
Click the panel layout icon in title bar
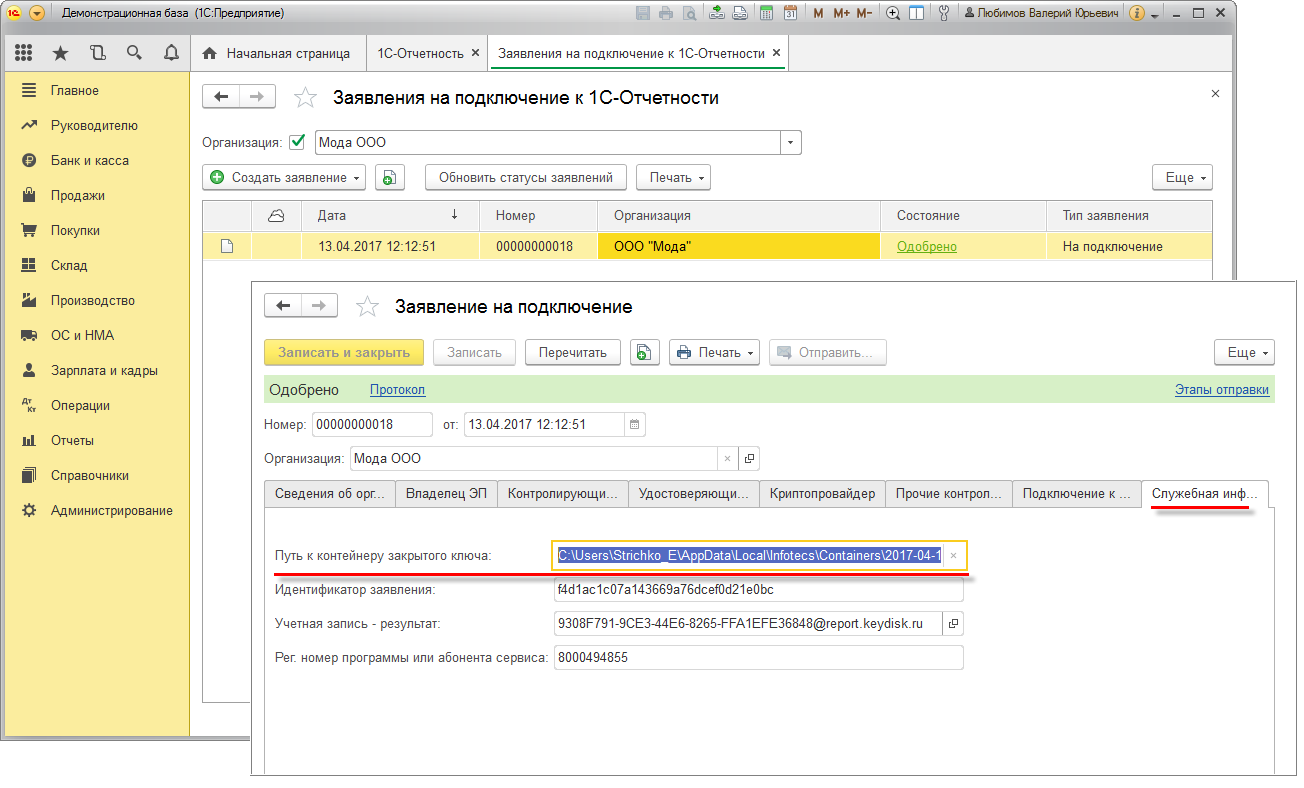tap(916, 13)
